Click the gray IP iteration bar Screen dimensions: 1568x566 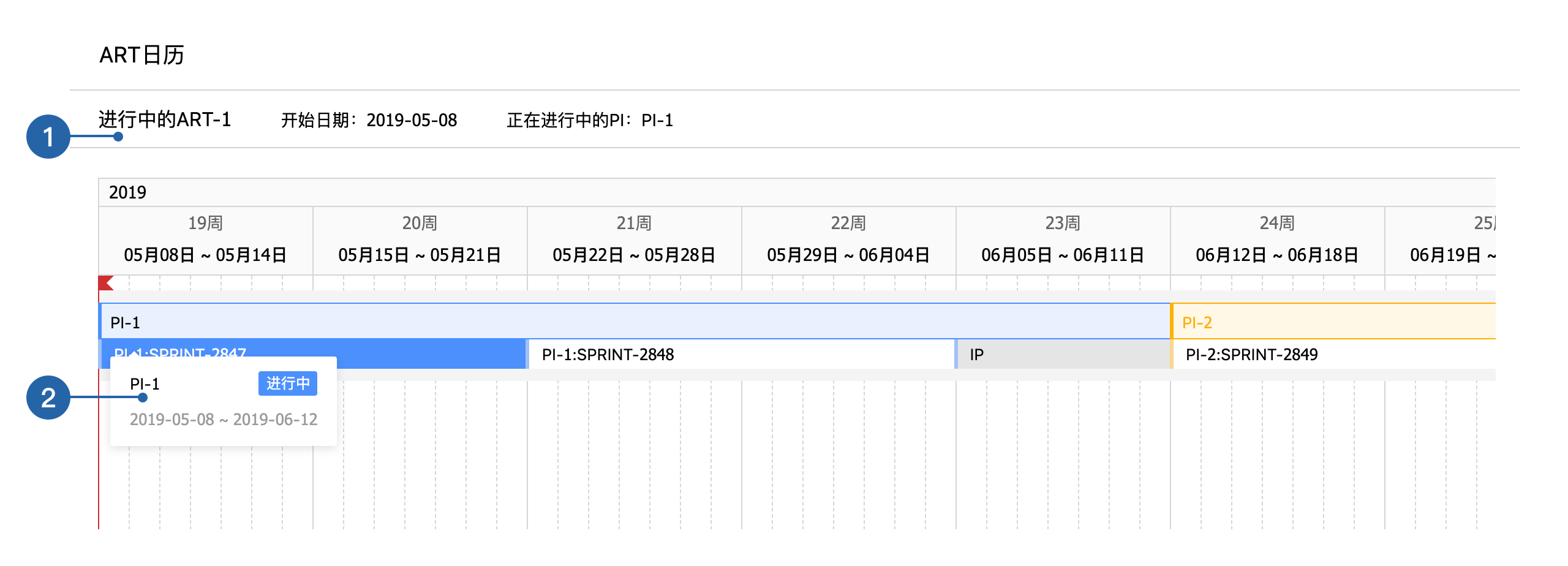pos(1063,355)
